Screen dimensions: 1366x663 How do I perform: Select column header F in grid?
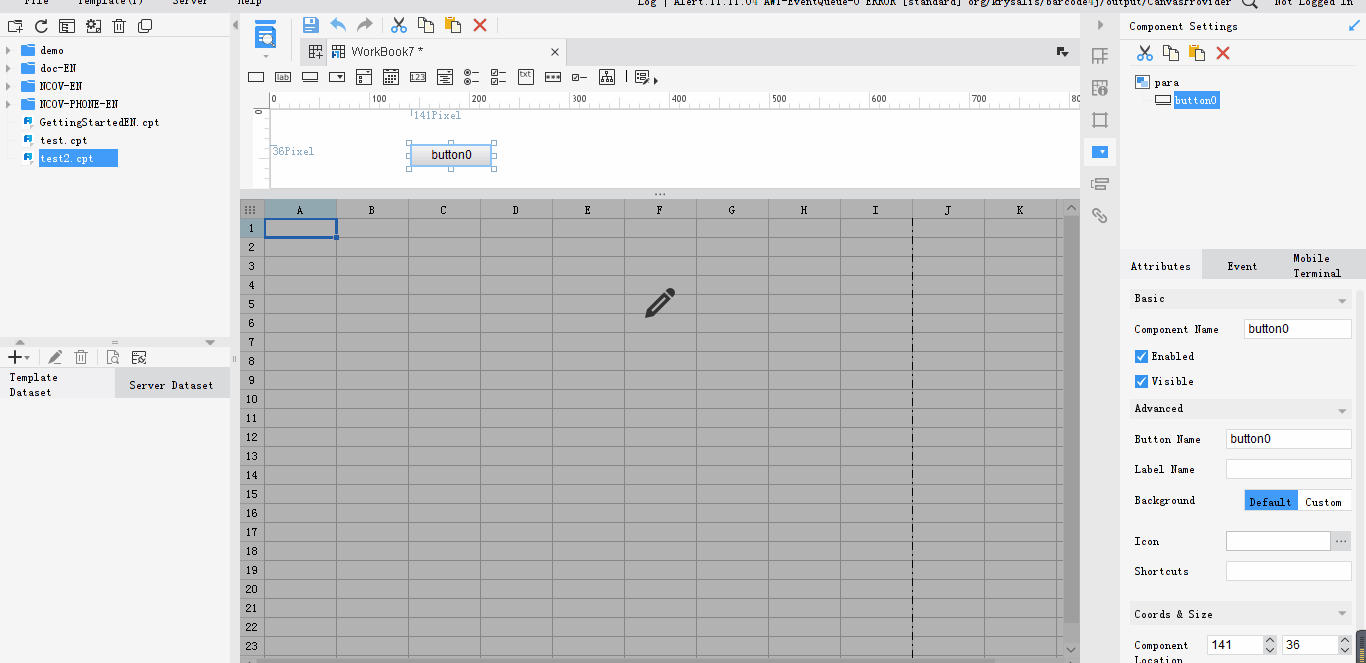tap(660, 210)
